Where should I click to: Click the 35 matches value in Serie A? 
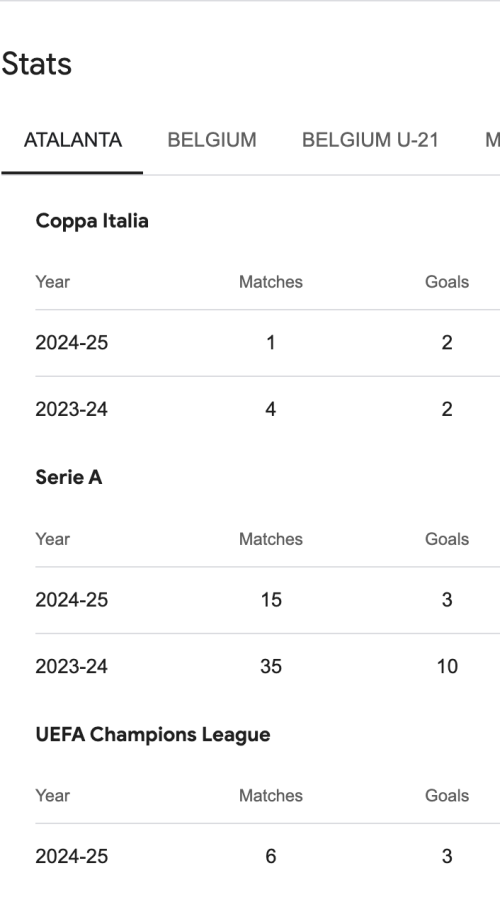271,666
